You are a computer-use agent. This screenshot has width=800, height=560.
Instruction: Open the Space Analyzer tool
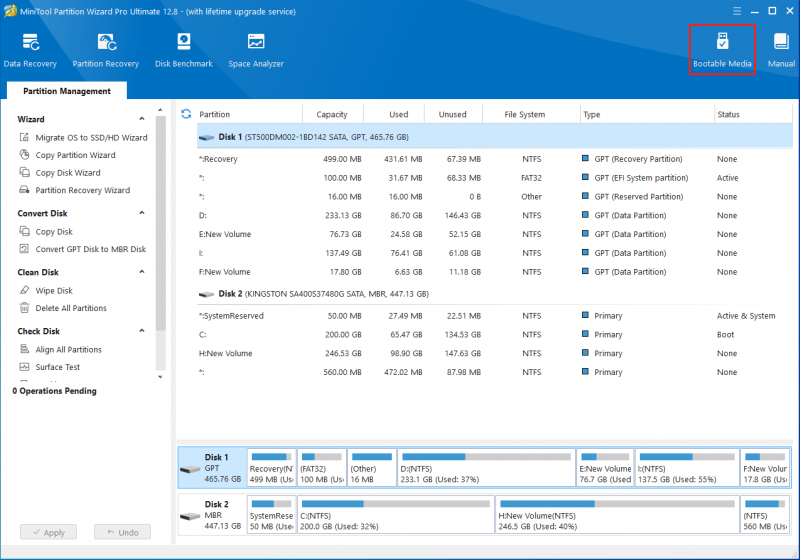click(256, 50)
